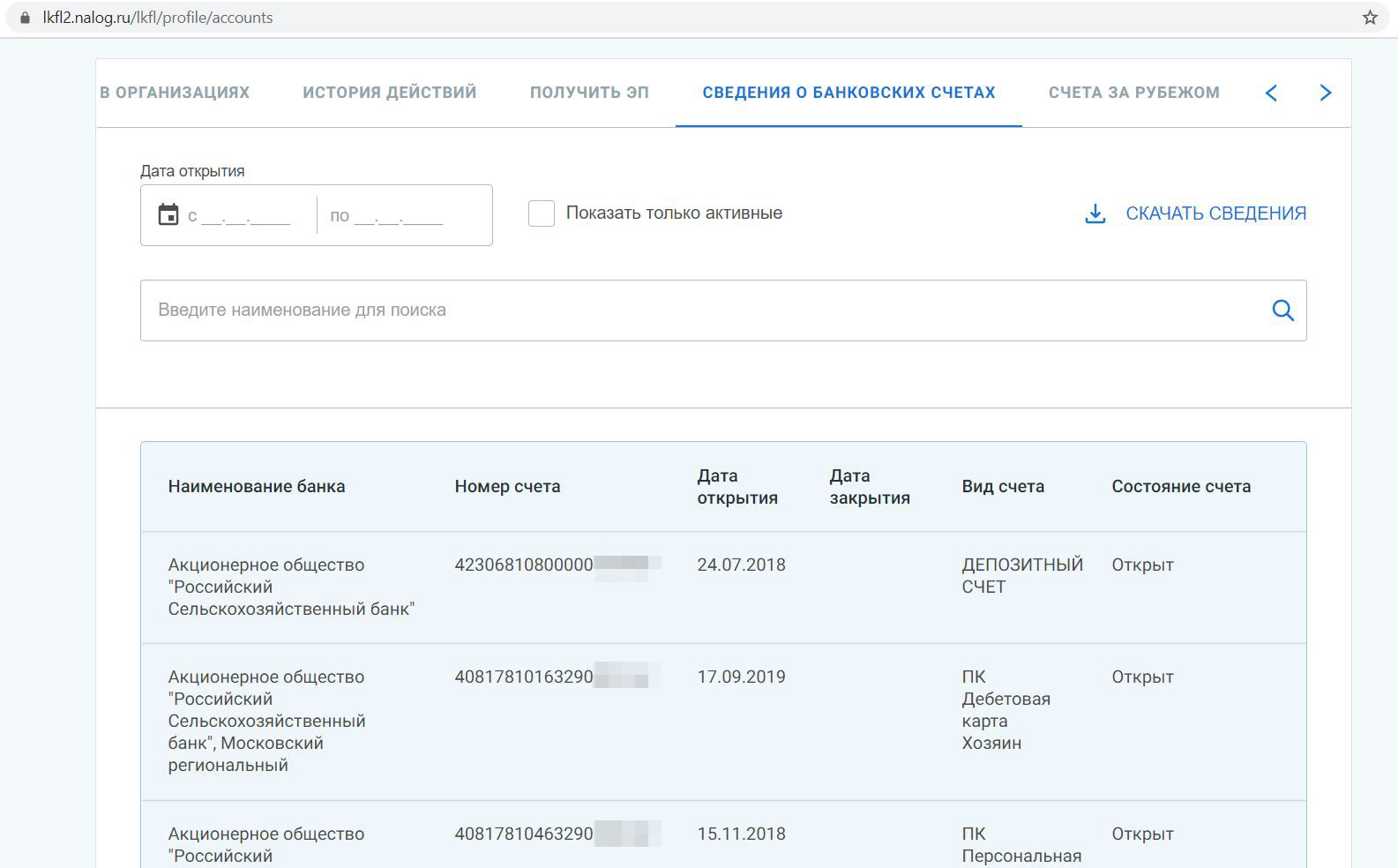The height and width of the screenshot is (868, 1398).
Task: Click the search magnifier icon
Action: coord(1282,311)
